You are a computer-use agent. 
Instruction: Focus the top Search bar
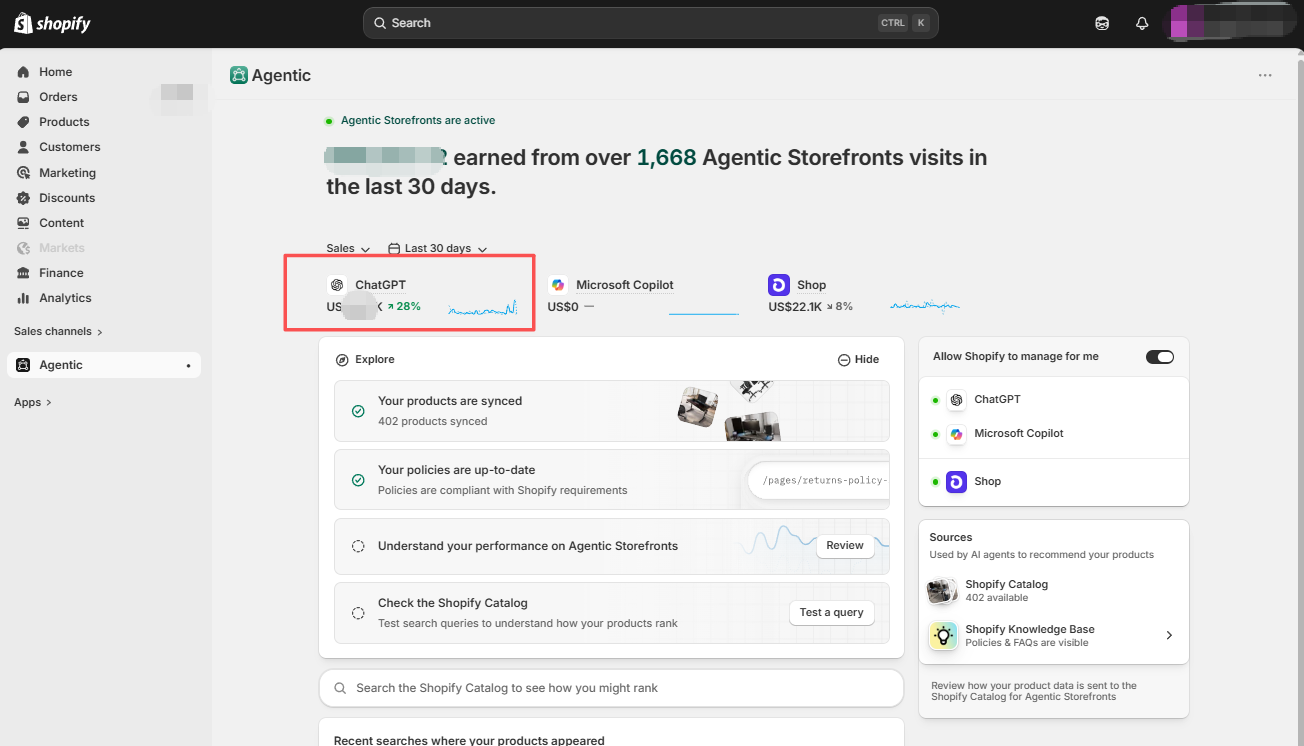651,23
